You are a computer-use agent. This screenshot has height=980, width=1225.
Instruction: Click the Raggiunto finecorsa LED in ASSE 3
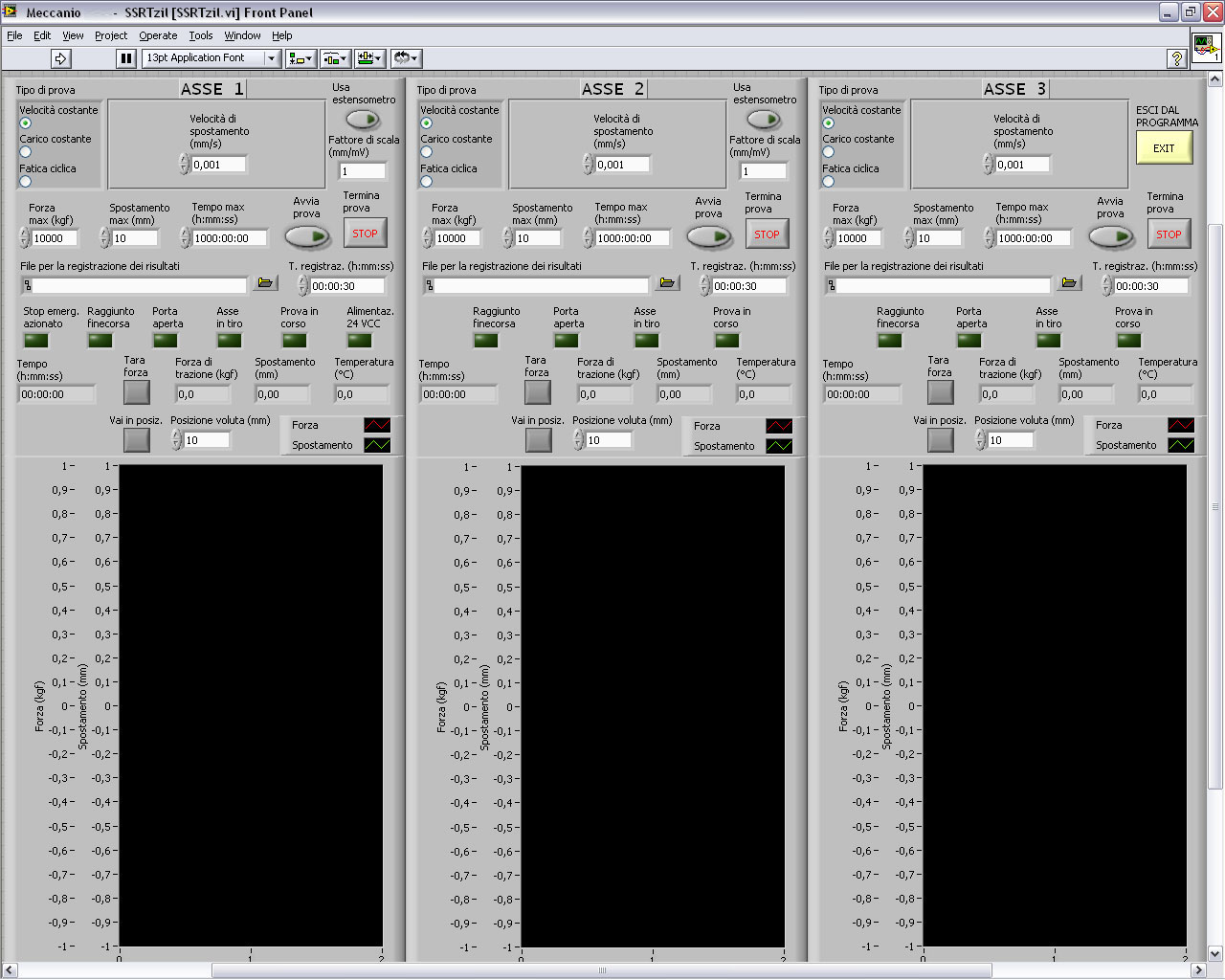890,340
